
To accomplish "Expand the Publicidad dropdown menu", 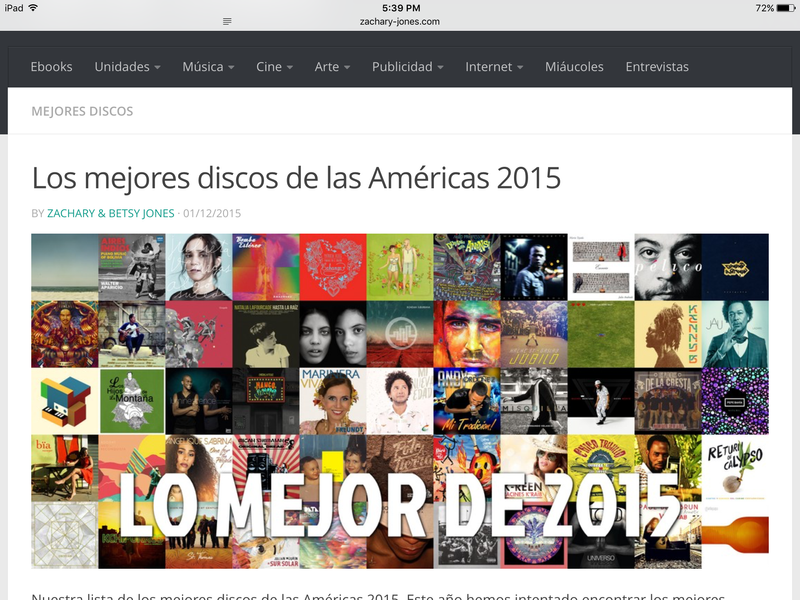I will (408, 67).
